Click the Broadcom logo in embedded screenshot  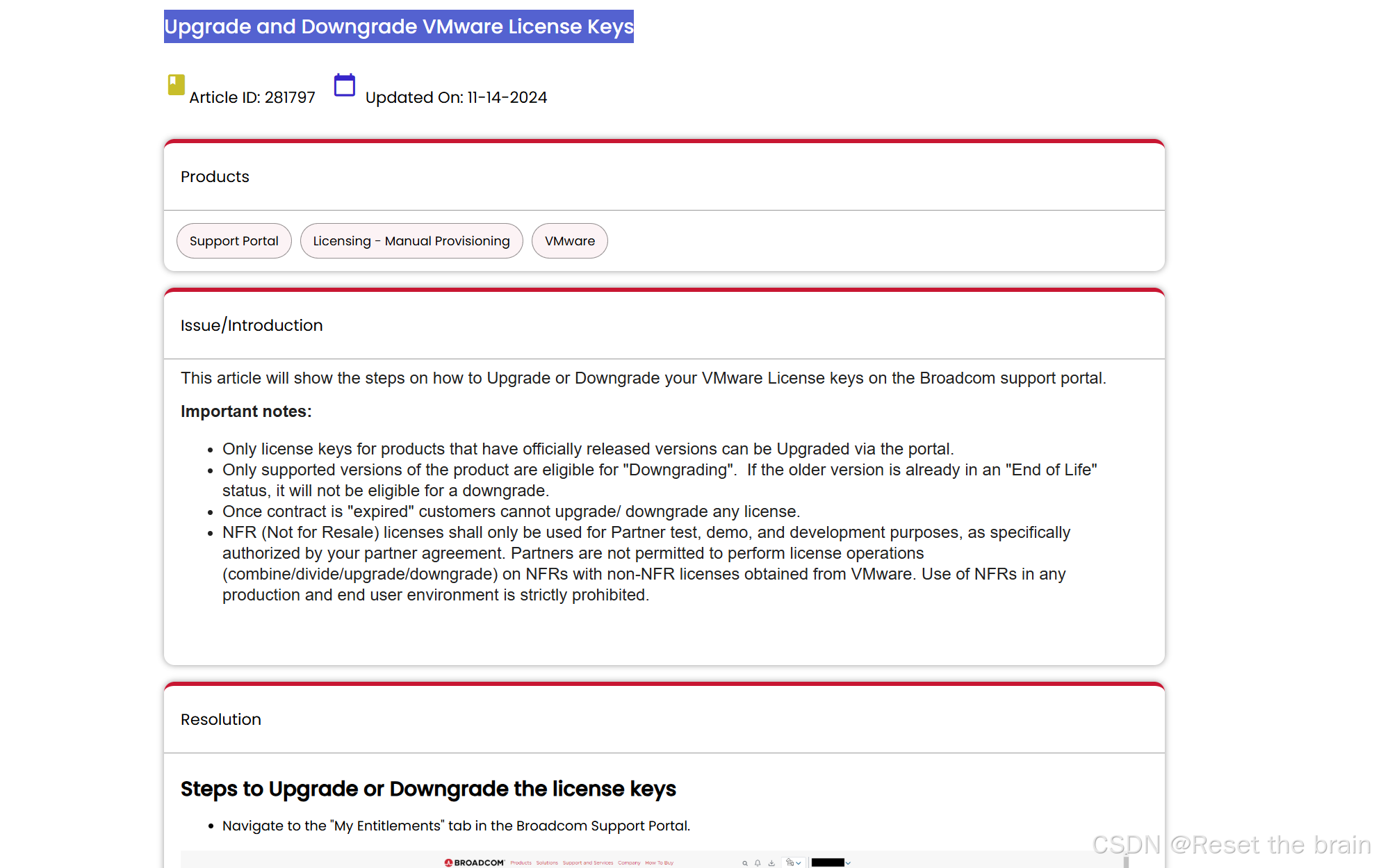click(475, 862)
